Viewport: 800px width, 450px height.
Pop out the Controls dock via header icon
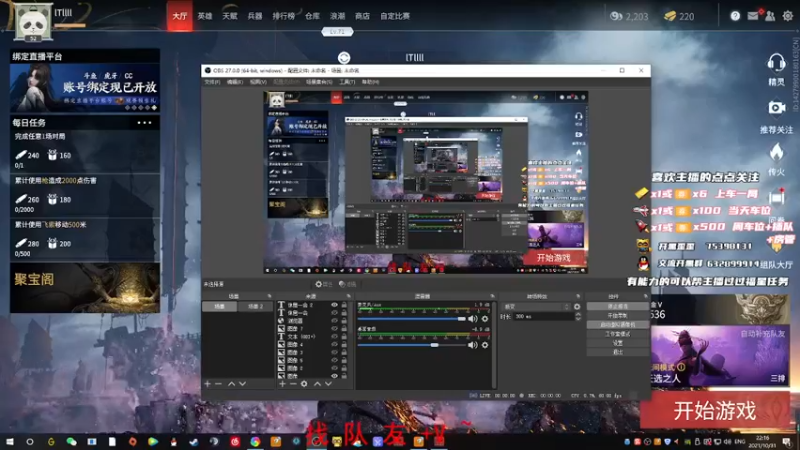click(645, 296)
